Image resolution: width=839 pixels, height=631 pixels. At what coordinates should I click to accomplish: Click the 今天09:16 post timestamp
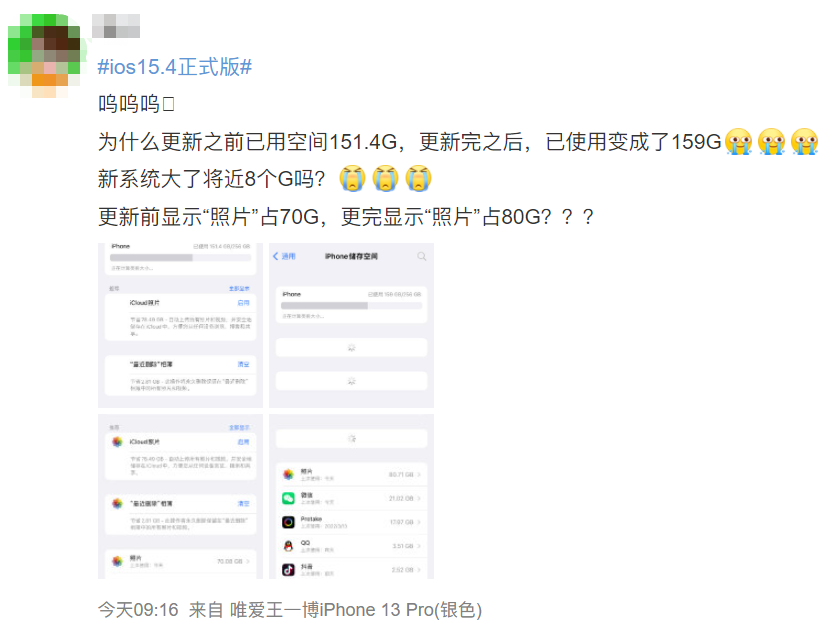(138, 610)
